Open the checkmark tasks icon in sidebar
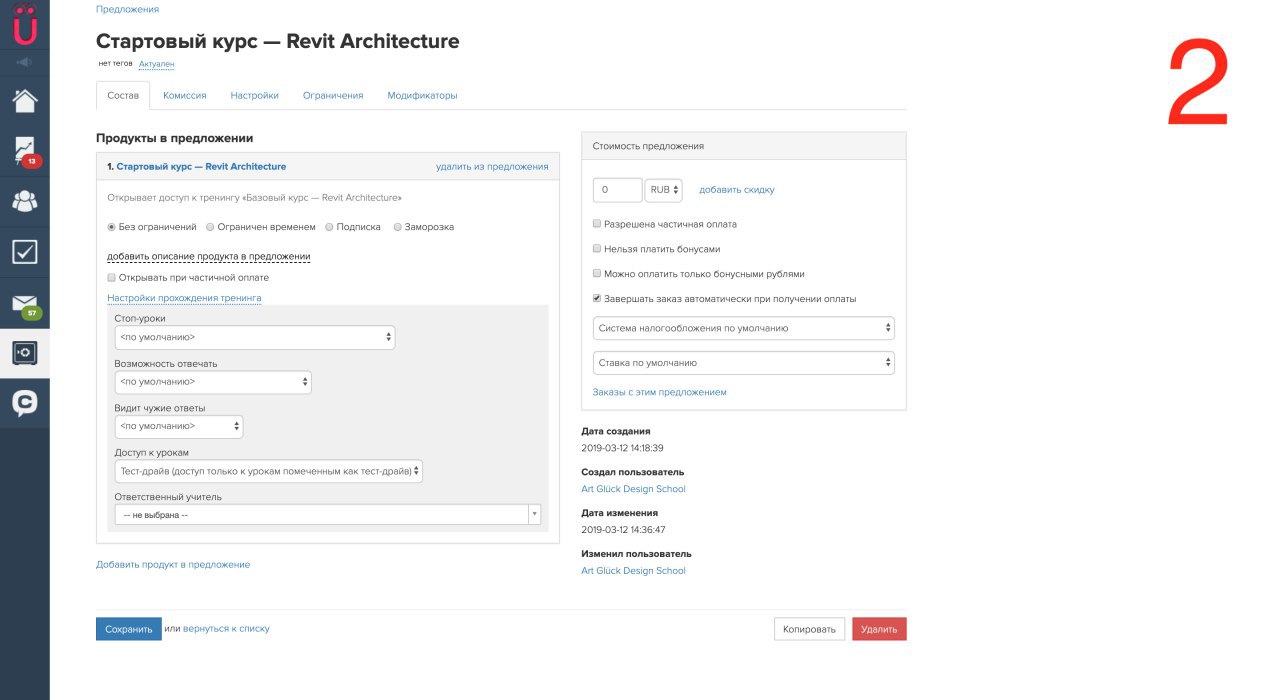Image resolution: width=1280 pixels, height=700 pixels. click(25, 251)
